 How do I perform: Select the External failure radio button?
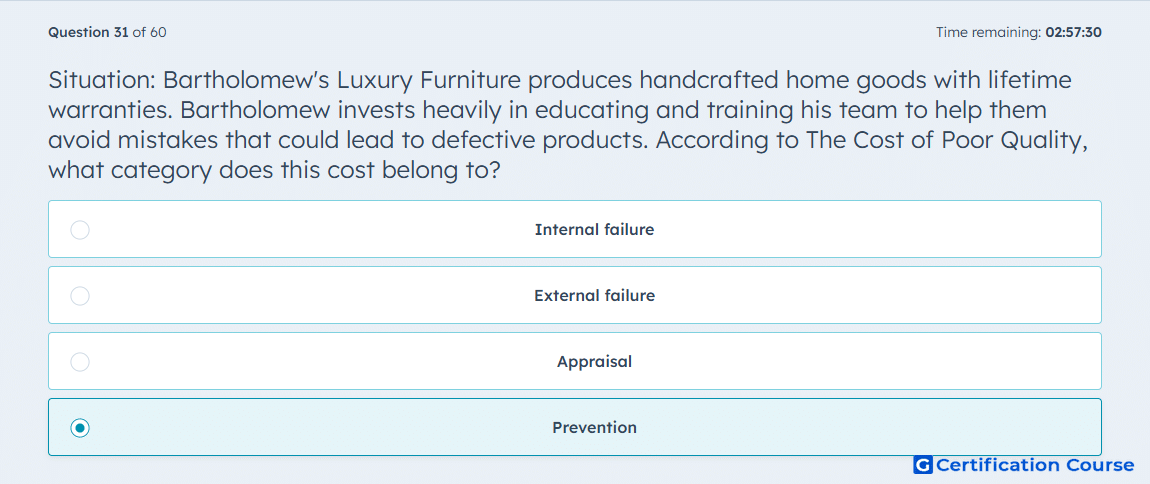[x=80, y=296]
